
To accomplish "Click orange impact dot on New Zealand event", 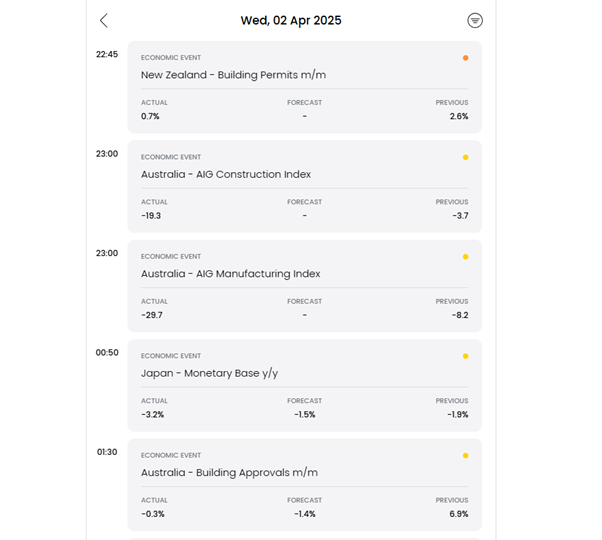I will (x=465, y=58).
